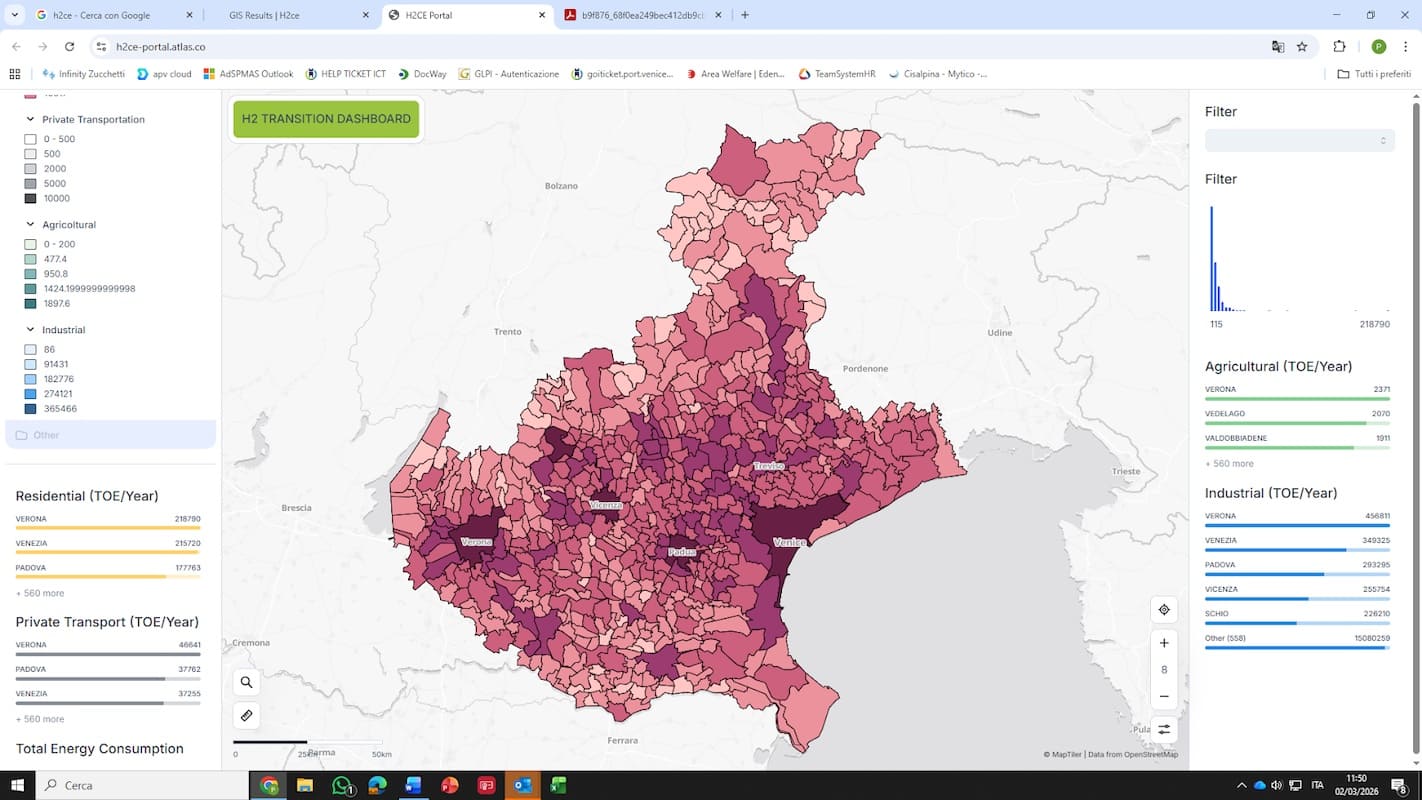The image size is (1422, 800).
Task: Bookmark page with the star icon
Action: click(1302, 47)
